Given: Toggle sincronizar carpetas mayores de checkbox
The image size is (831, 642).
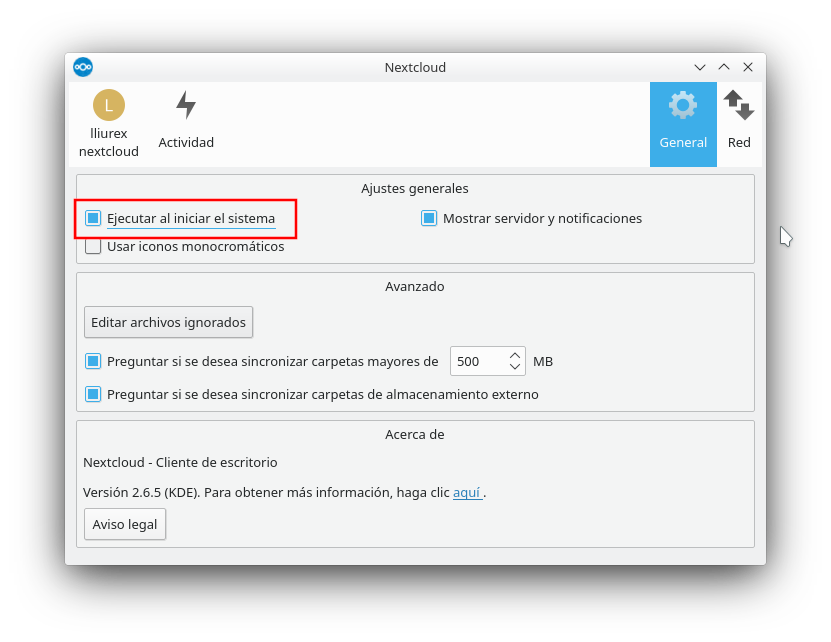Looking at the screenshot, I should [x=93, y=361].
